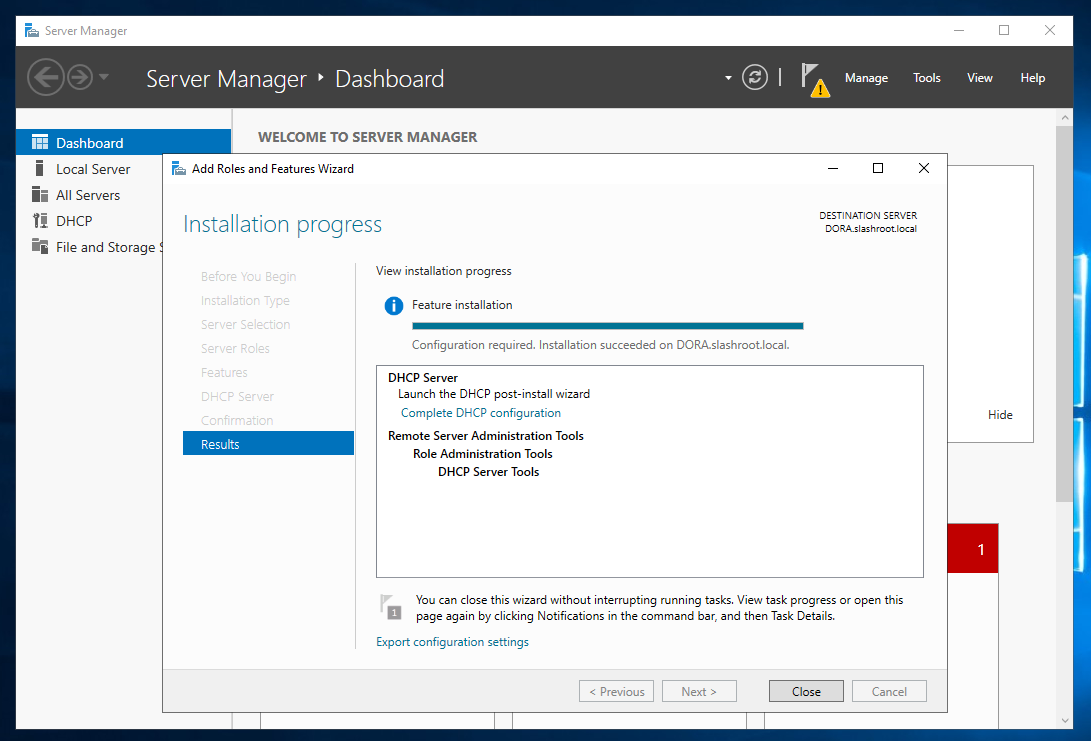The image size is (1091, 741).
Task: Click the All Servers sidebar icon
Action: (x=40, y=195)
